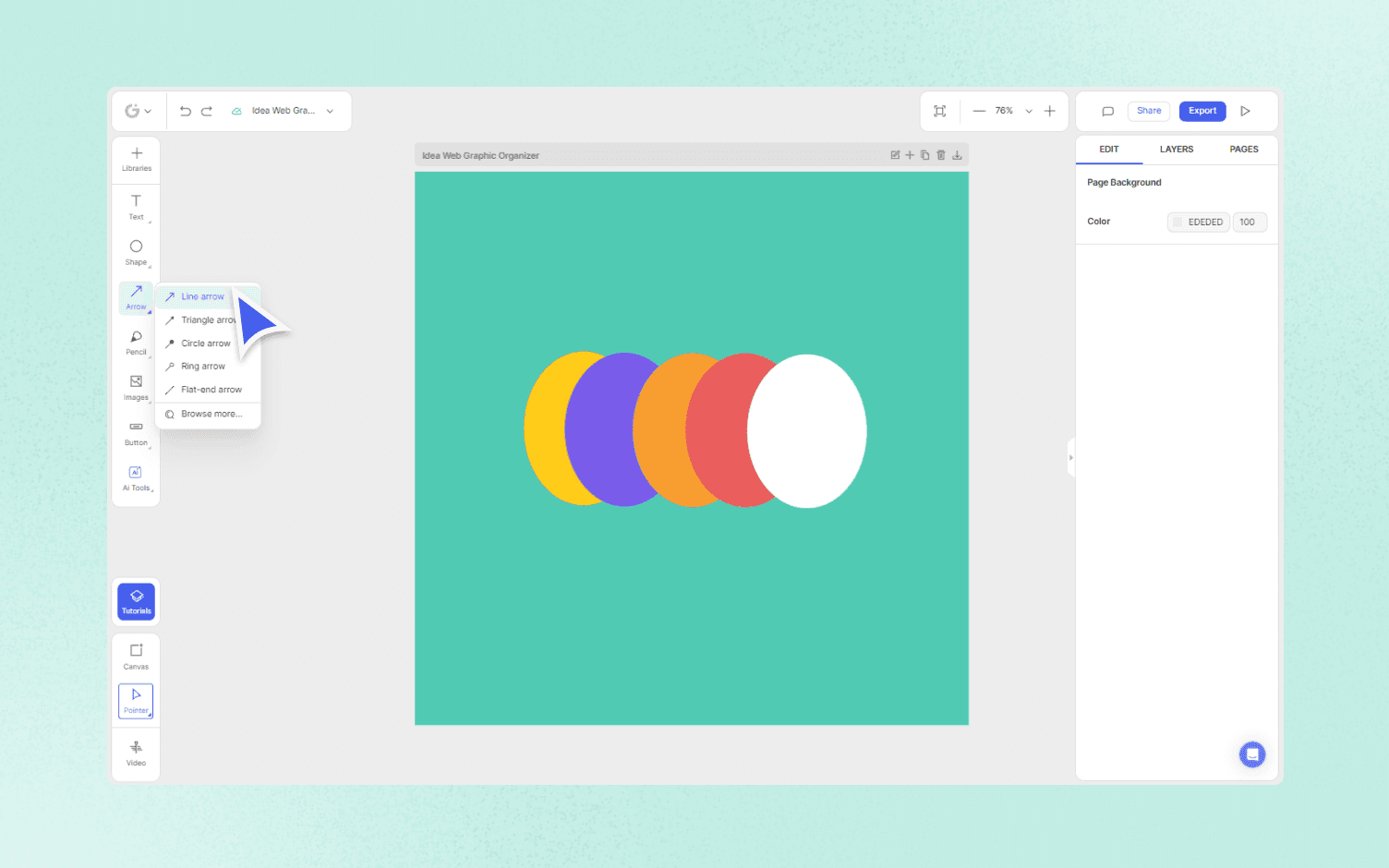Click the Export button
The width and height of the screenshot is (1389, 868).
[x=1202, y=111]
